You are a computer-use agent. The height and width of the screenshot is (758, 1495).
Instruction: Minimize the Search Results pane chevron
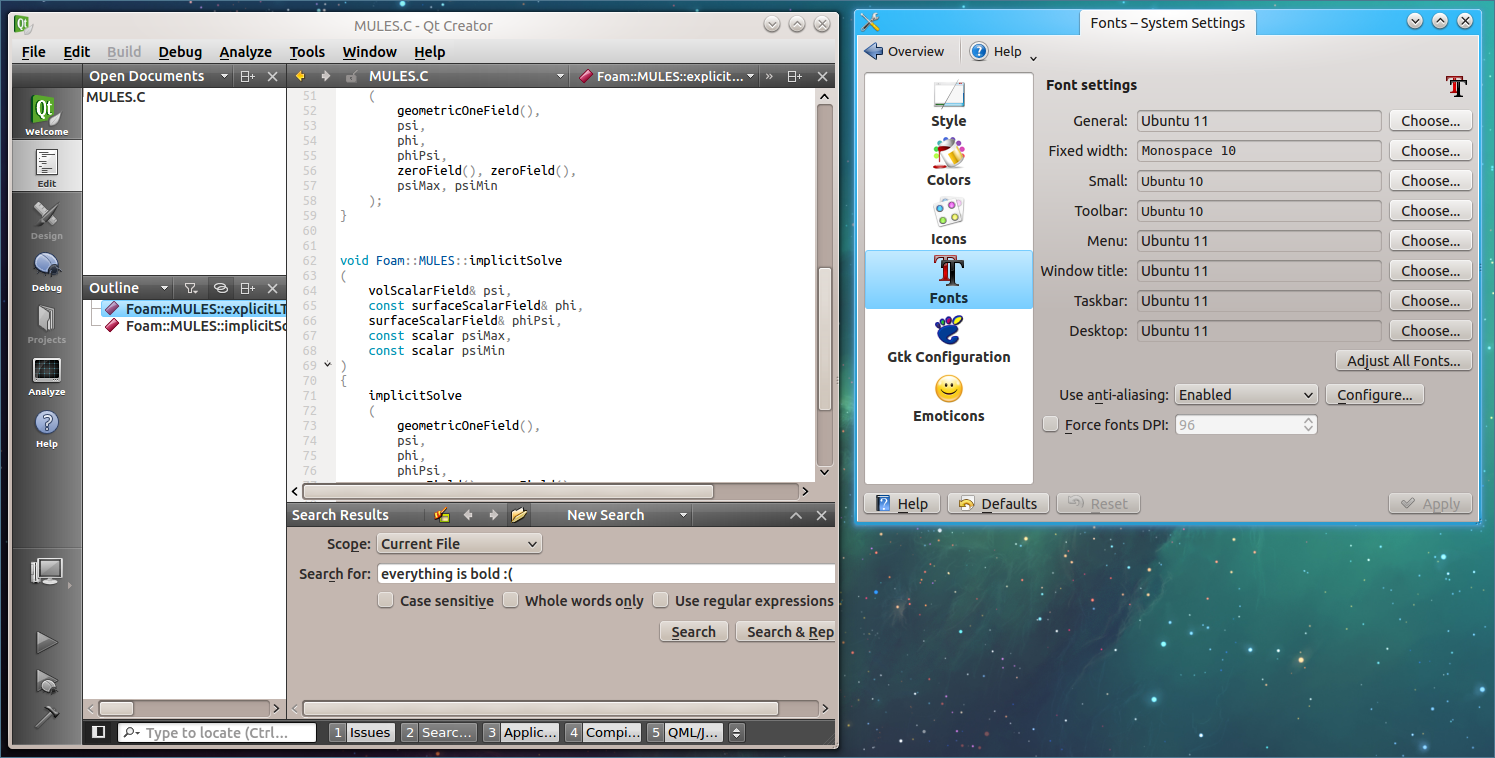[796, 515]
